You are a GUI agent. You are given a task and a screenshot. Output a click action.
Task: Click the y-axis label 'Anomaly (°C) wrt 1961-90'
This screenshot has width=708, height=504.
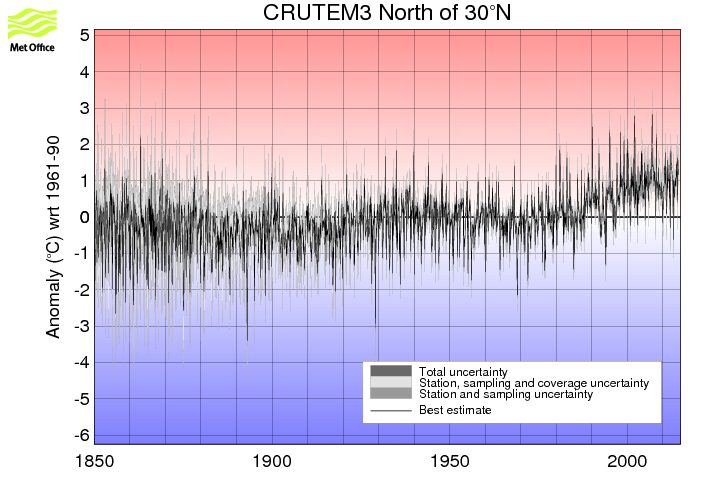click(x=53, y=236)
